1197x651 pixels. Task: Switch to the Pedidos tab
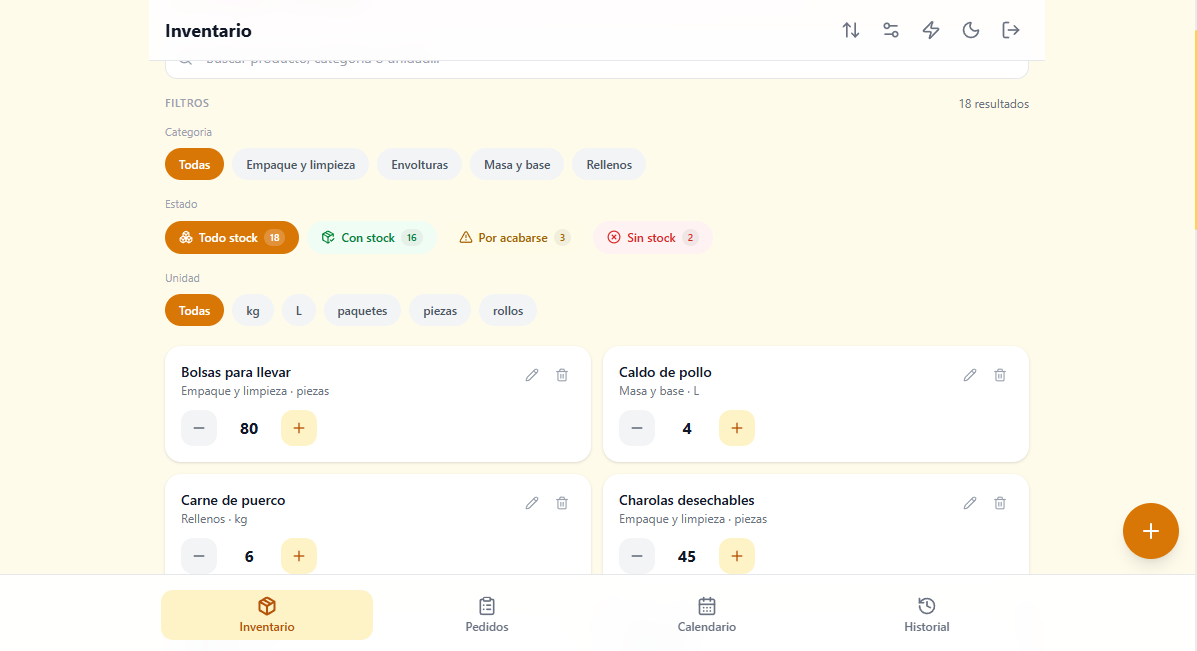[487, 615]
